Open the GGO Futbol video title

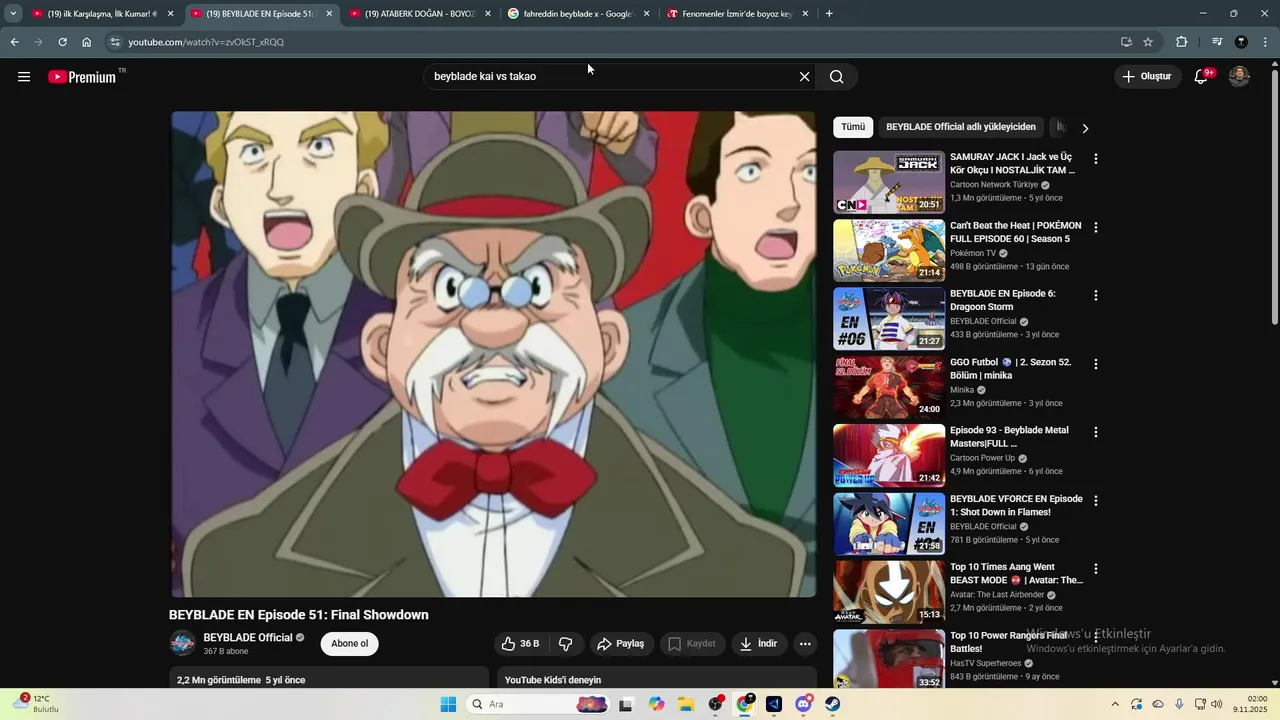point(1011,369)
